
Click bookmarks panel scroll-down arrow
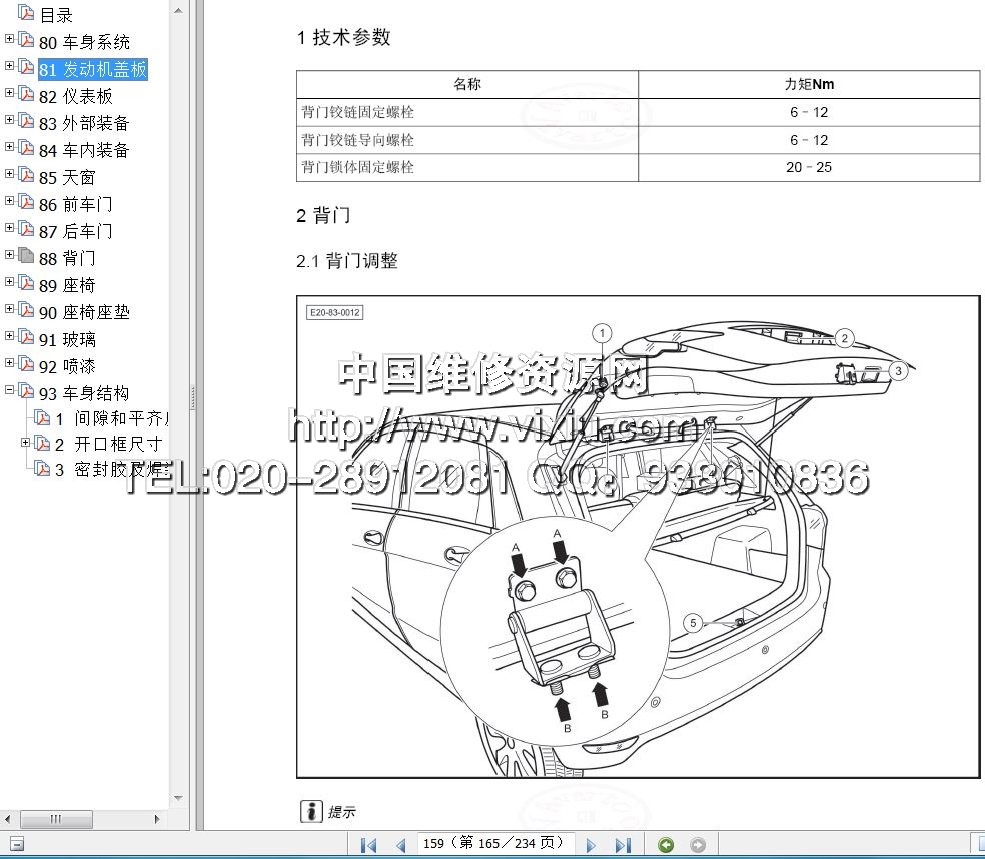click(x=178, y=798)
